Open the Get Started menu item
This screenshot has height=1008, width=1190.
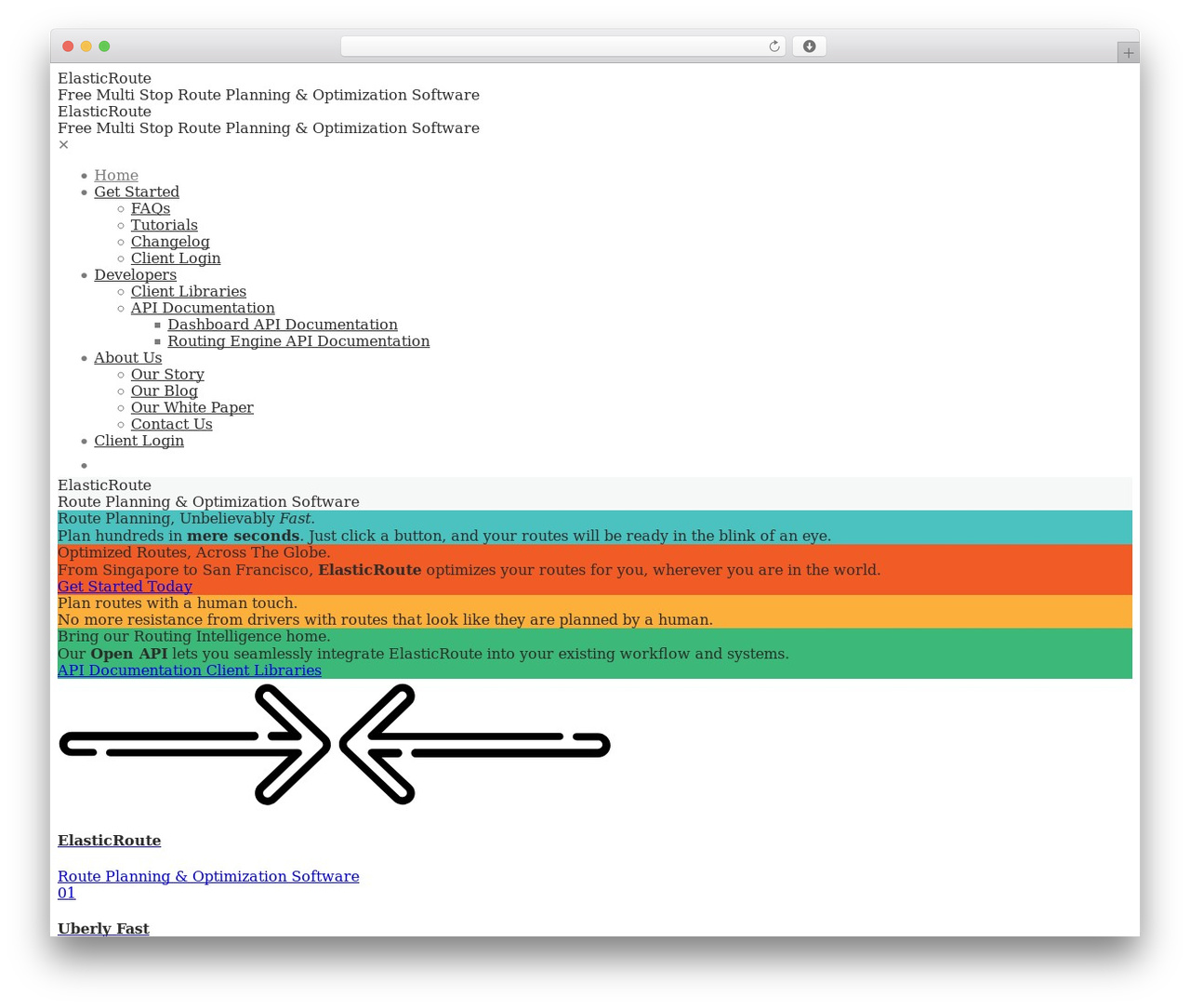(137, 192)
